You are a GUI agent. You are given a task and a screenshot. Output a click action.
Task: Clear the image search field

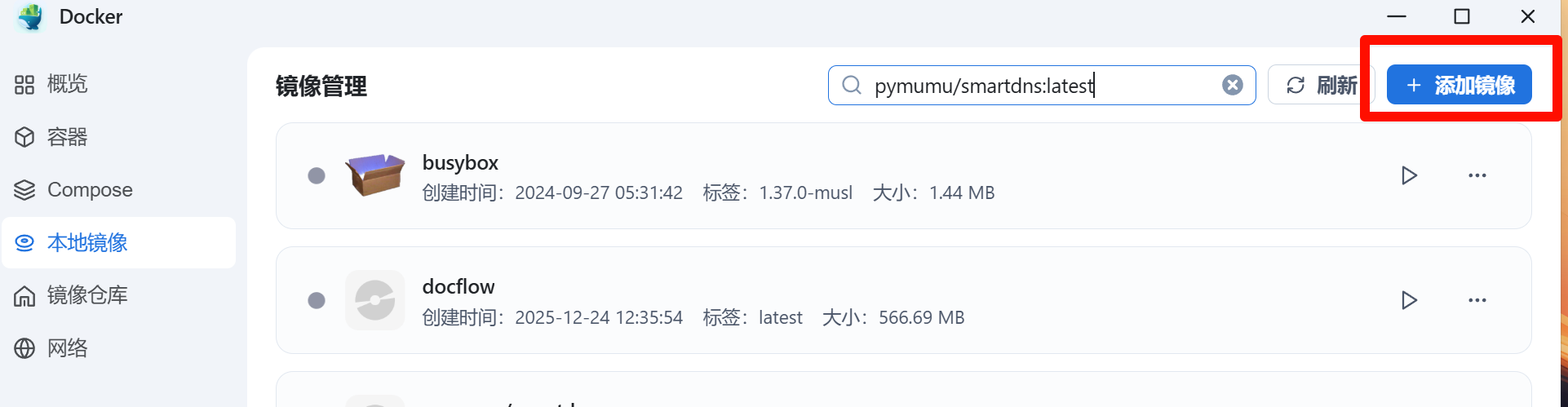(x=1232, y=85)
